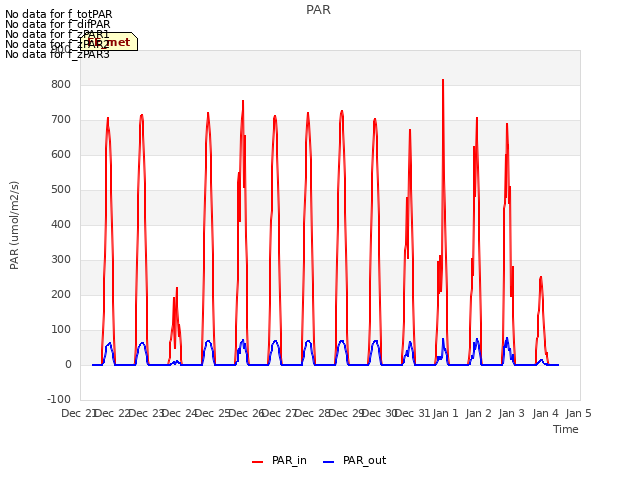This screenshot has width=640, height=480.
Task: Click the 'No data for f_zPAR3' message
Action: click(x=58, y=54)
